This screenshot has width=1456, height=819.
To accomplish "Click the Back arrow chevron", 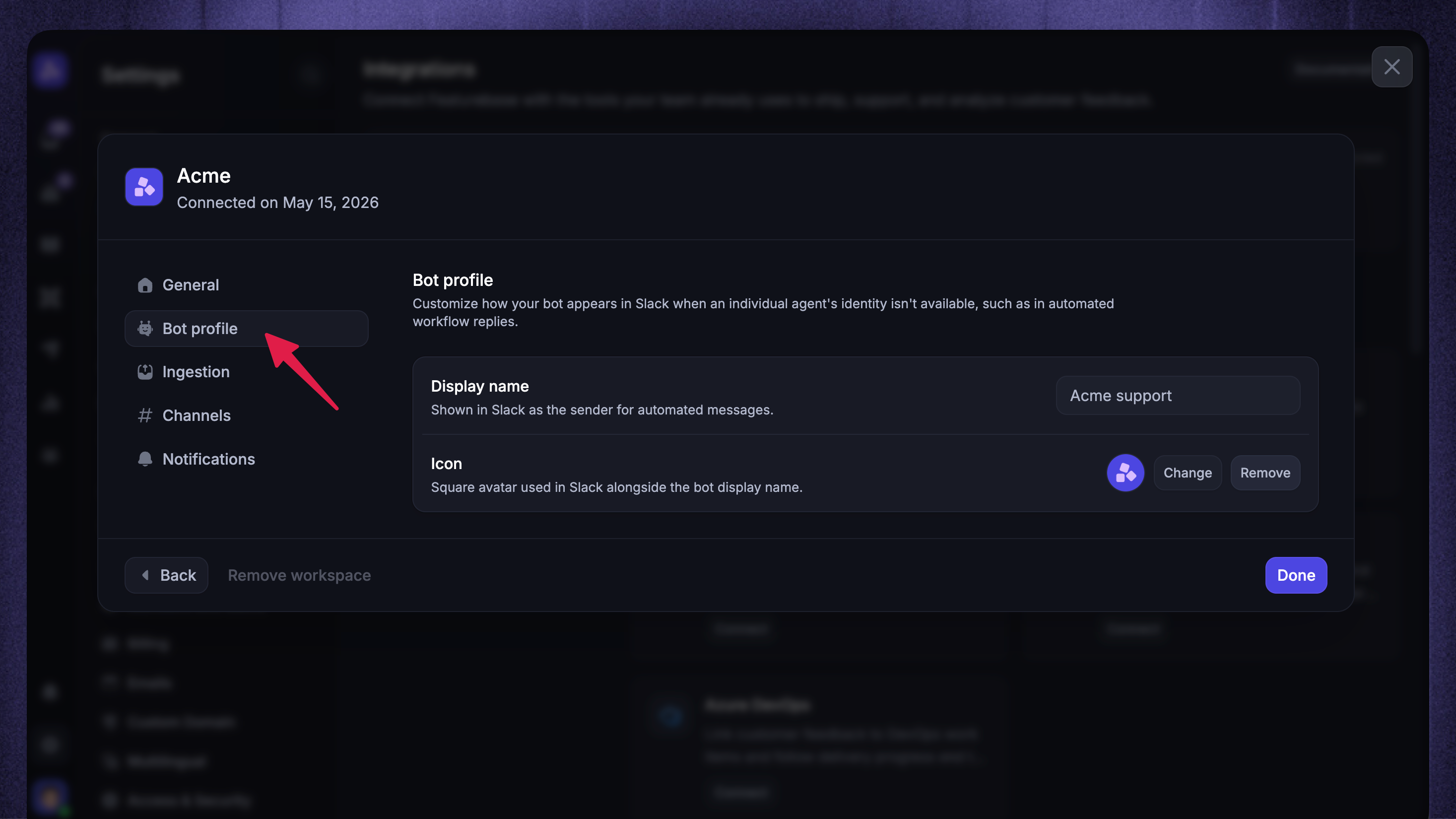I will coord(145,575).
